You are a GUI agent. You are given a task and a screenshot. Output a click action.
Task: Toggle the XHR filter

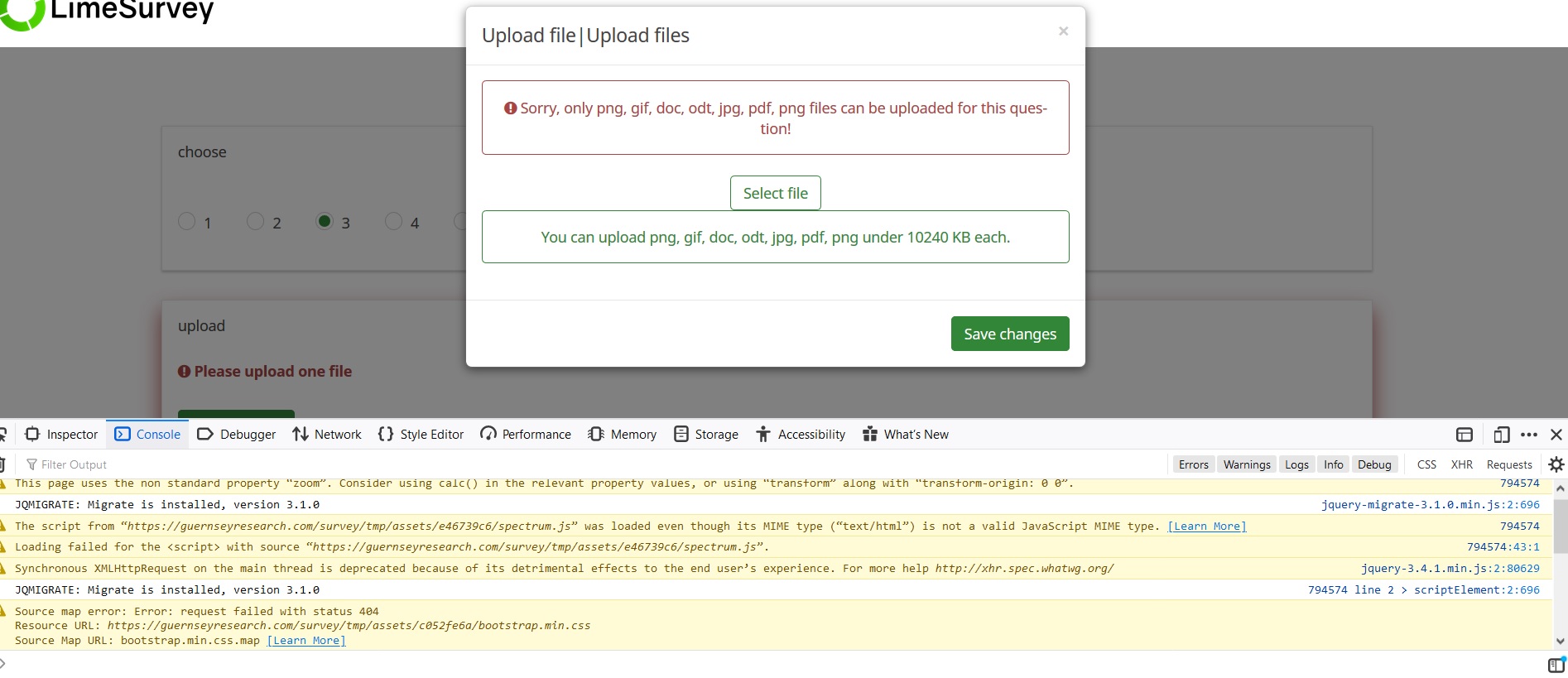click(x=1462, y=464)
